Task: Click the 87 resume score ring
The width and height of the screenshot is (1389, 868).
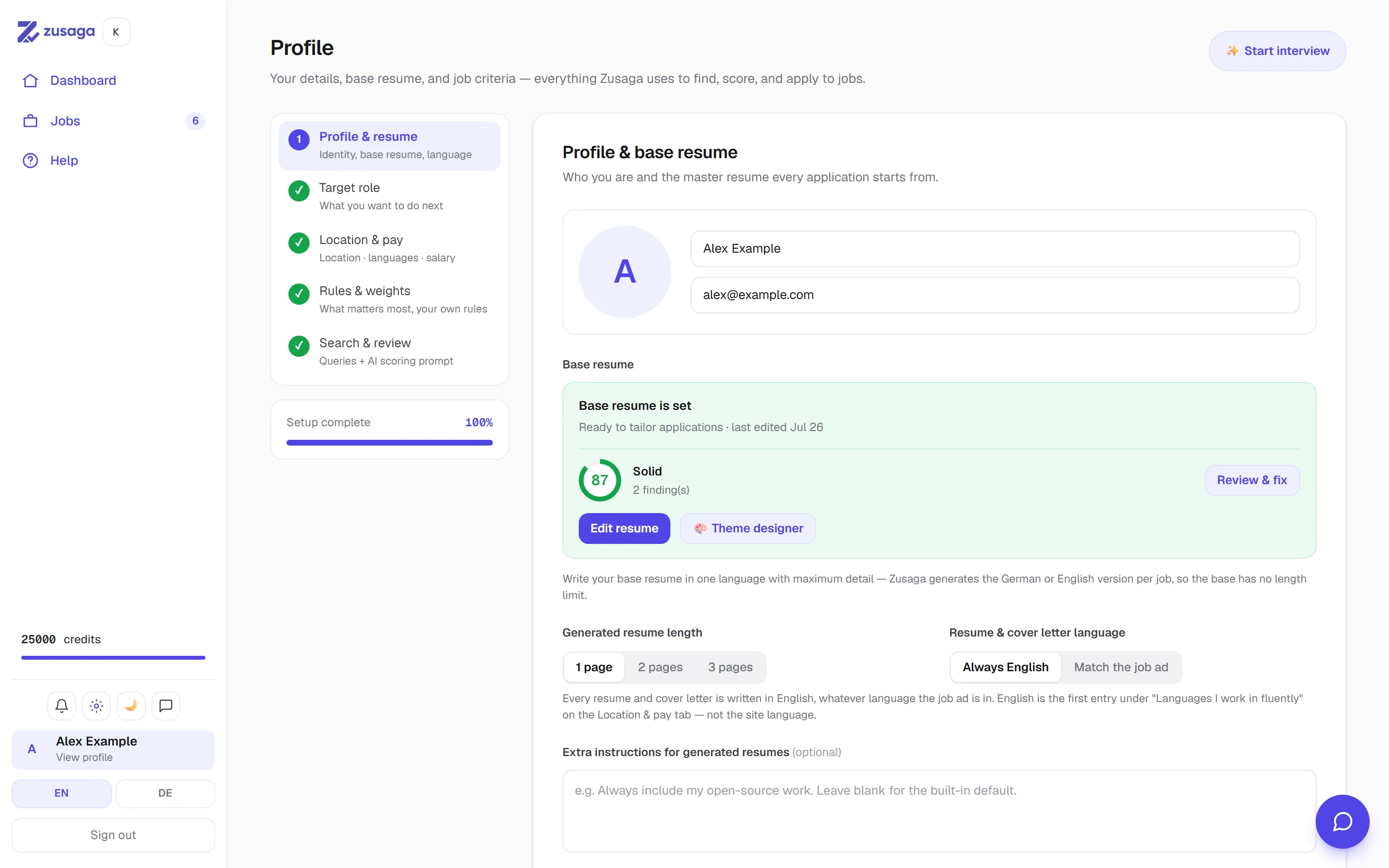Action: (600, 480)
